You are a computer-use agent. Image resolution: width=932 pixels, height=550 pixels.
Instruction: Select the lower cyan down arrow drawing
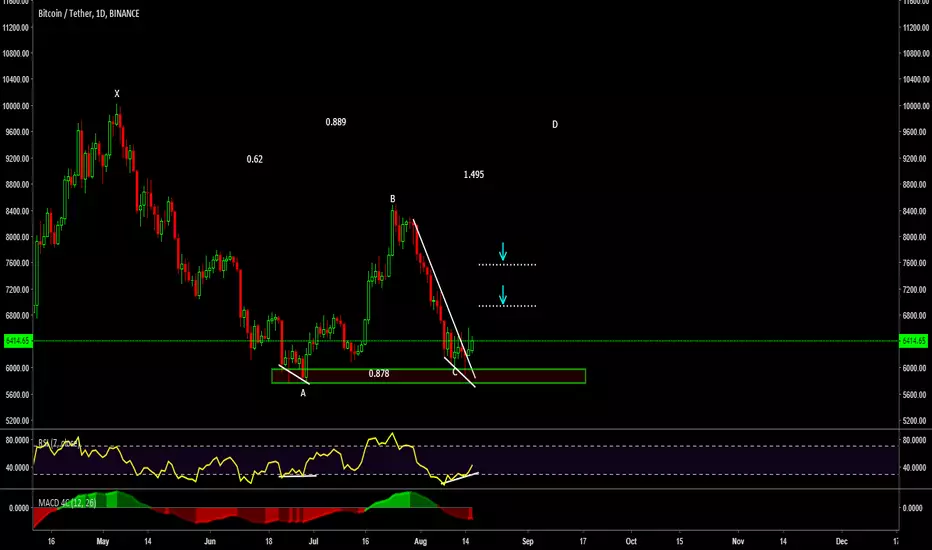click(503, 295)
